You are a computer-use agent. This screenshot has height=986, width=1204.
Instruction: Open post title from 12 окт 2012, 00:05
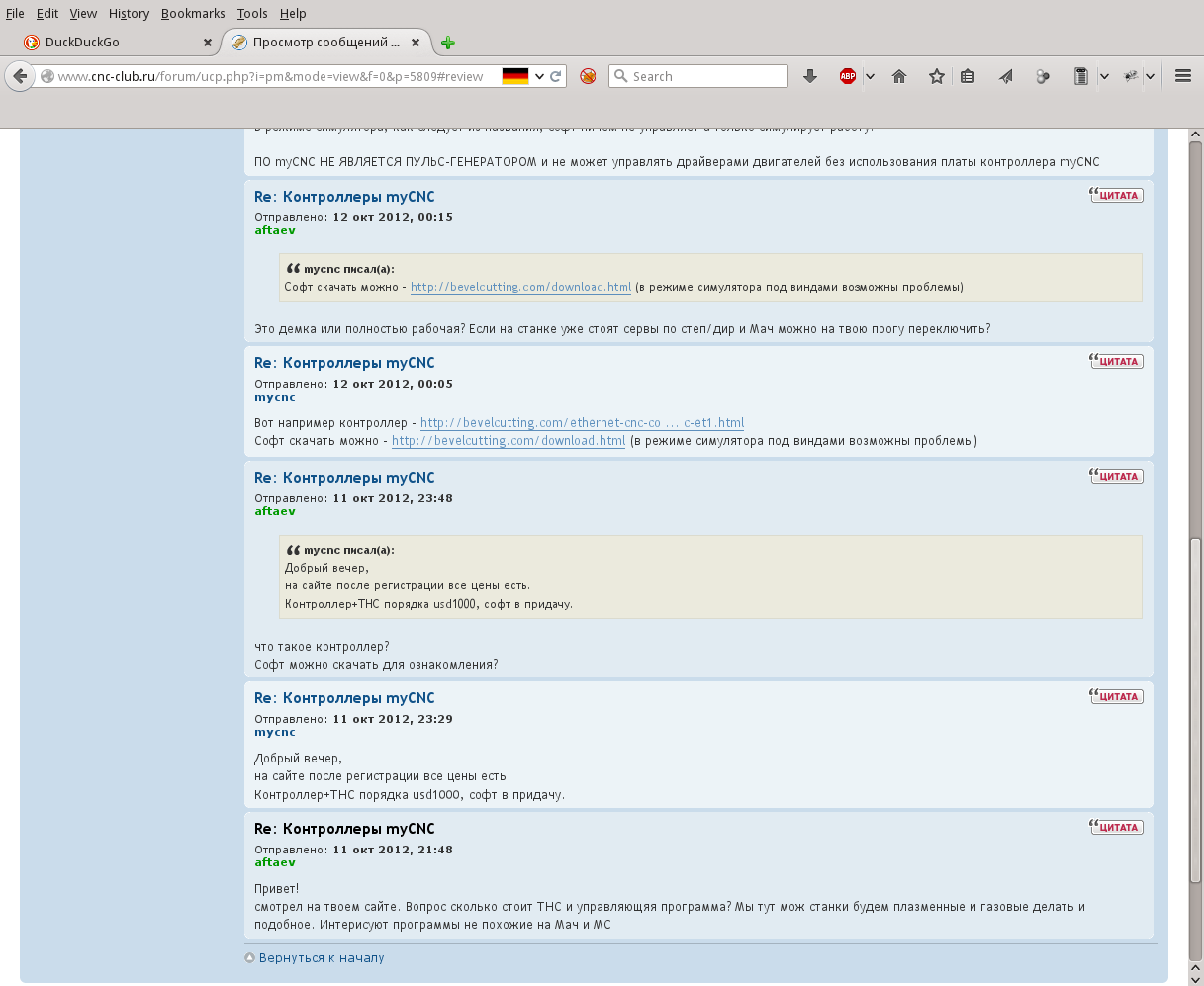coord(344,363)
